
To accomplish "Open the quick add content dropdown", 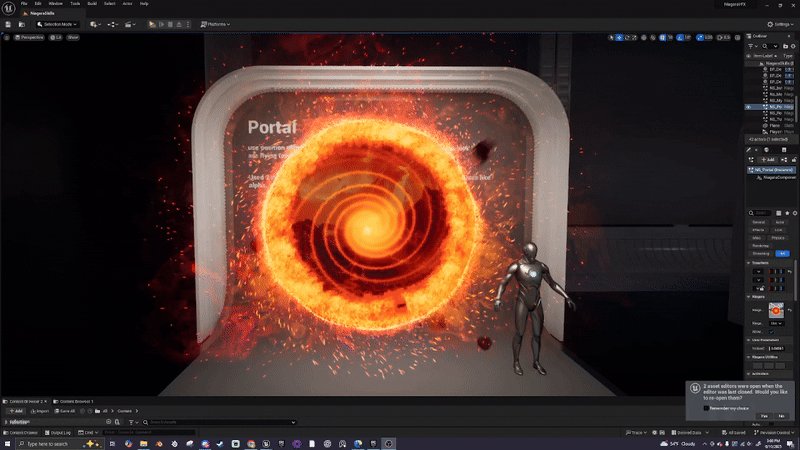I will click(95, 24).
